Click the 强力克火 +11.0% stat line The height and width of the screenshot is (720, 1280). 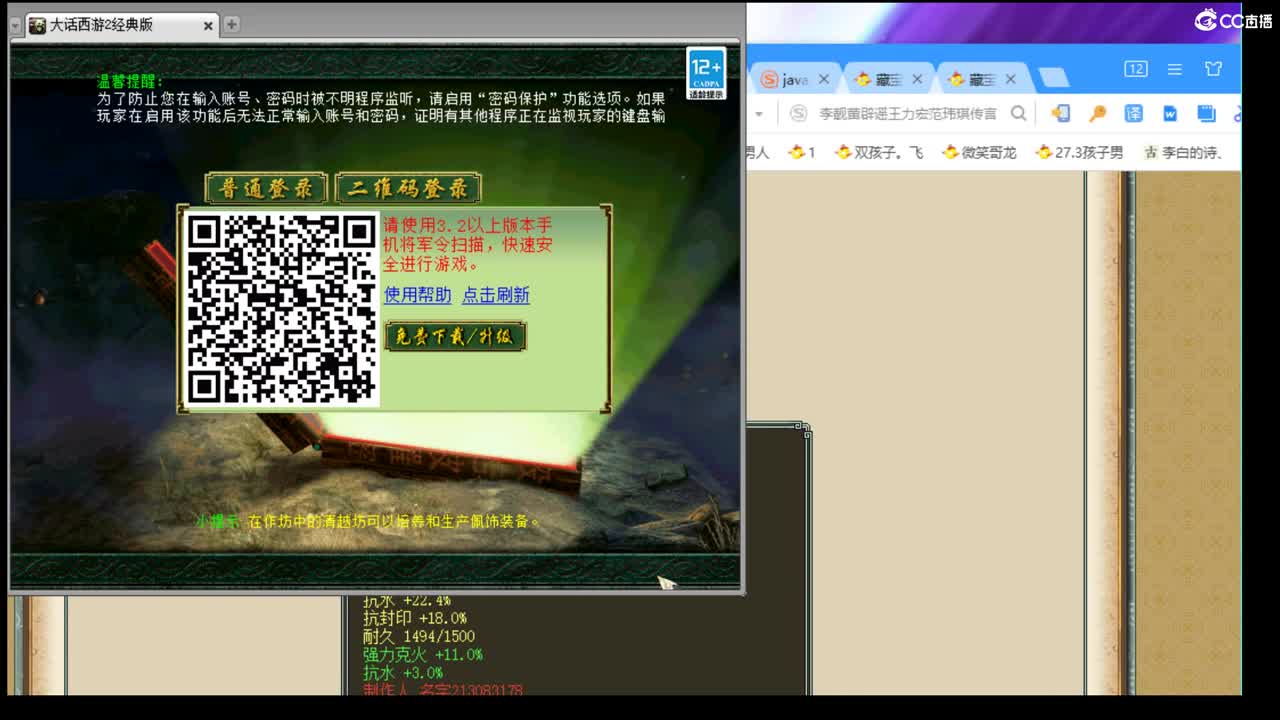pyautogui.click(x=423, y=655)
